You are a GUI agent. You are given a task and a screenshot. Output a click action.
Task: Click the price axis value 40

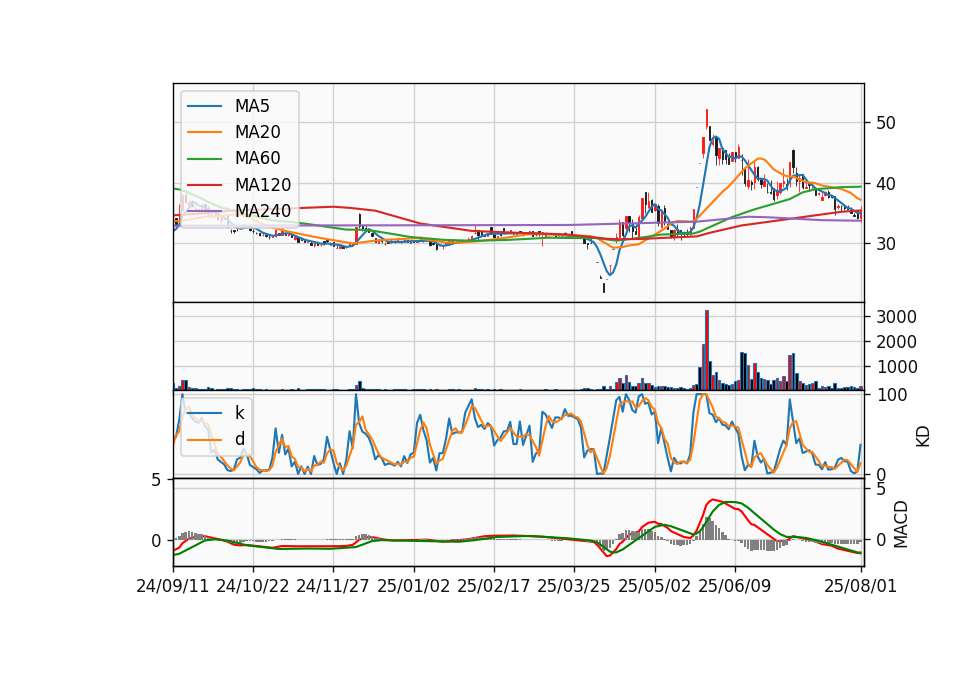tap(886, 184)
